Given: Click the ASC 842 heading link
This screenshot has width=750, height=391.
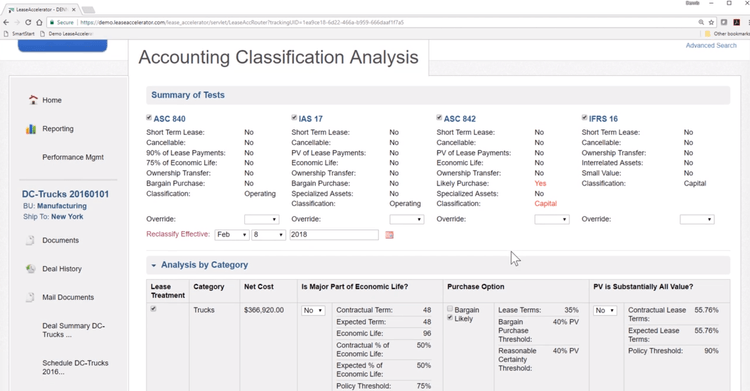Looking at the screenshot, I should pyautogui.click(x=459, y=119).
